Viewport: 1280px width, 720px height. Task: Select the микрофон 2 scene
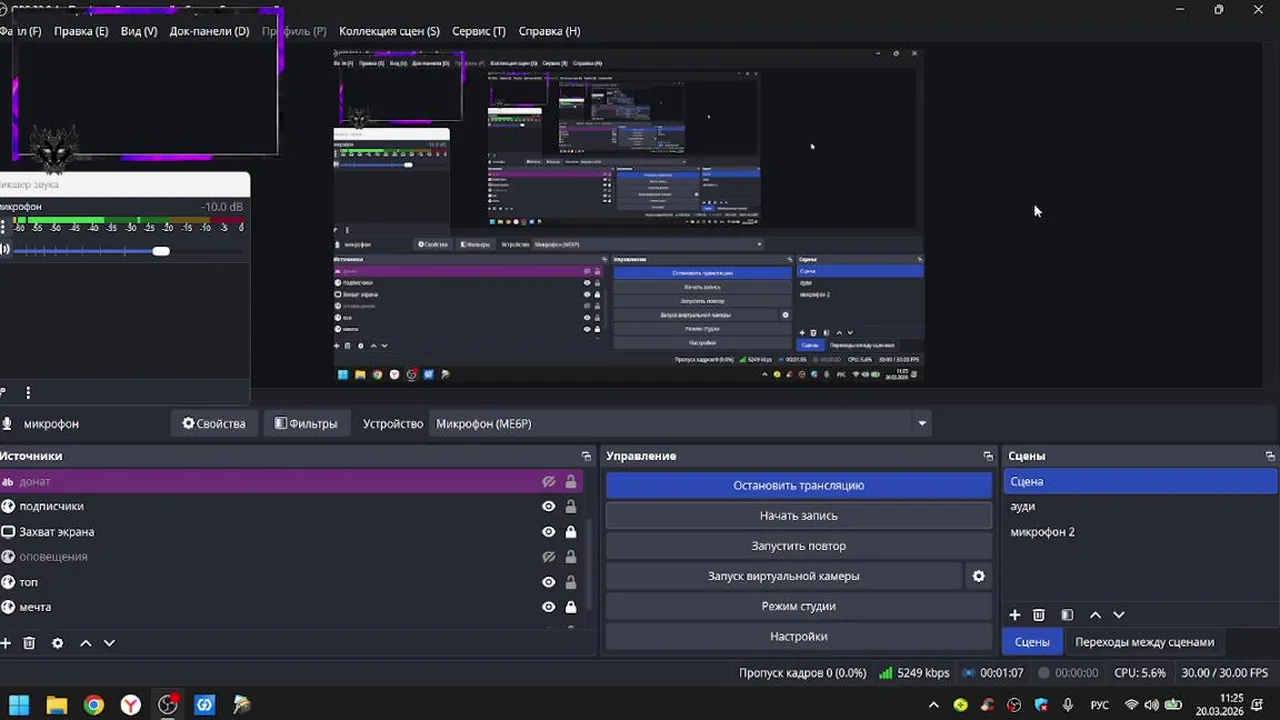[x=1139, y=532]
